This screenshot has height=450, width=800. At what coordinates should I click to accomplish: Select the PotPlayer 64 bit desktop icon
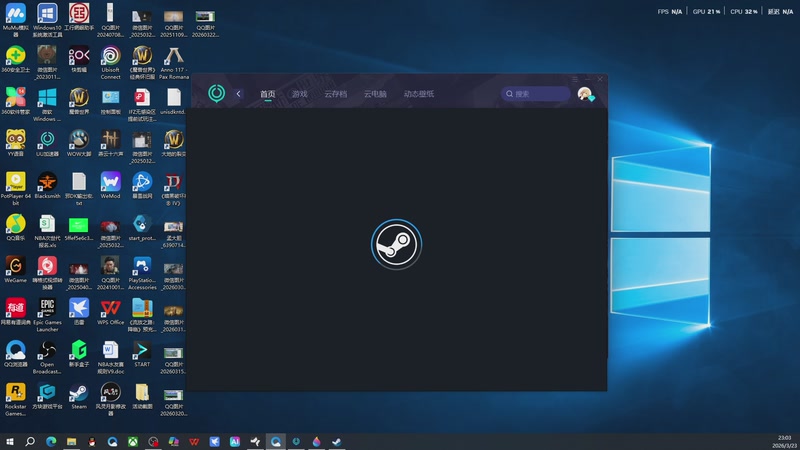tap(15, 189)
